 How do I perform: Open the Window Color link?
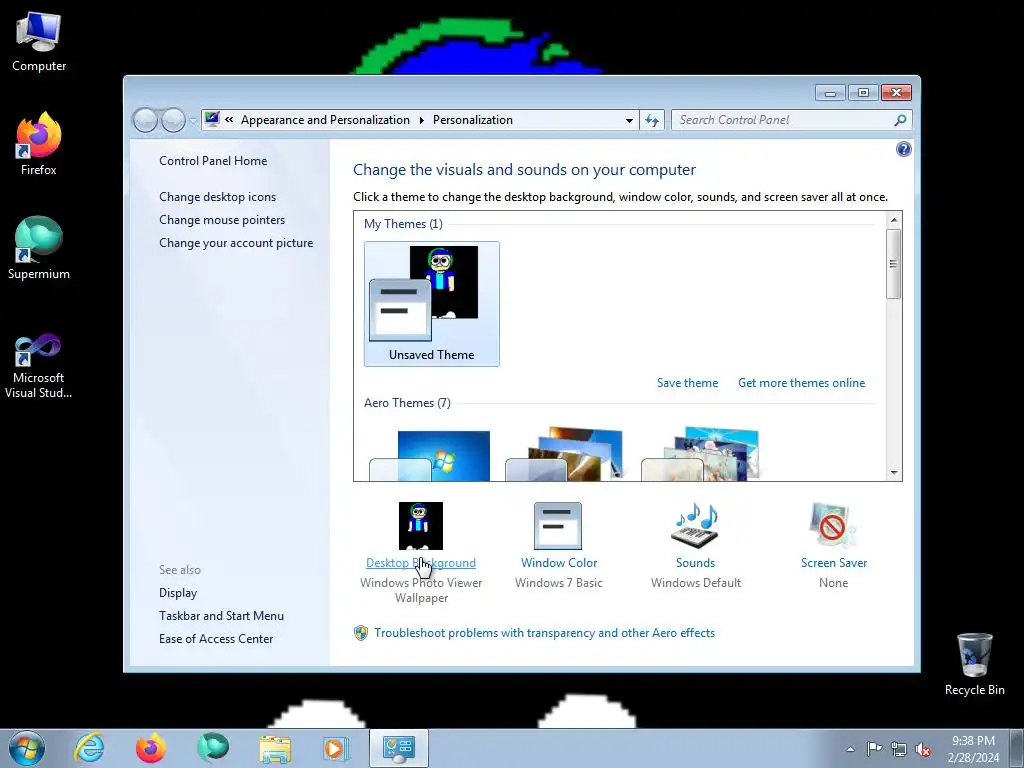pos(559,563)
